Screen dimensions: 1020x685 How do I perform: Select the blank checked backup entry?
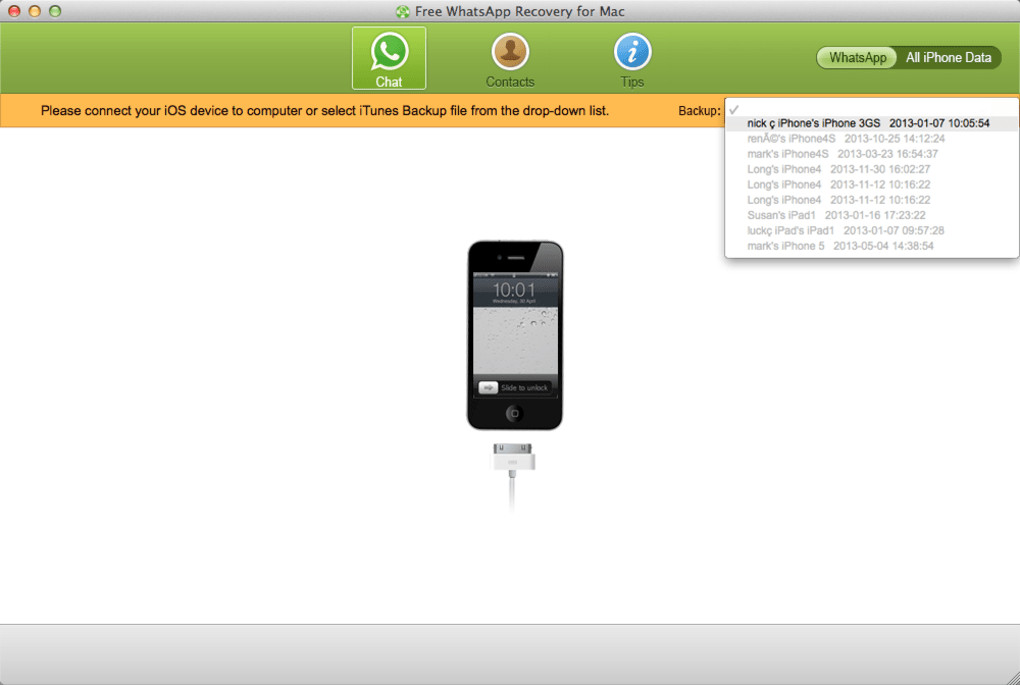point(872,109)
